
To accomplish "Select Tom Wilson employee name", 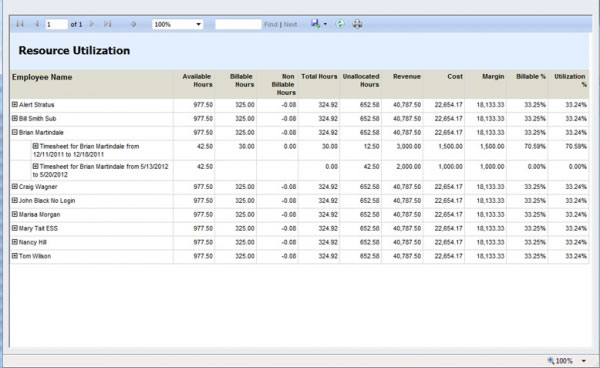I will [35, 256].
